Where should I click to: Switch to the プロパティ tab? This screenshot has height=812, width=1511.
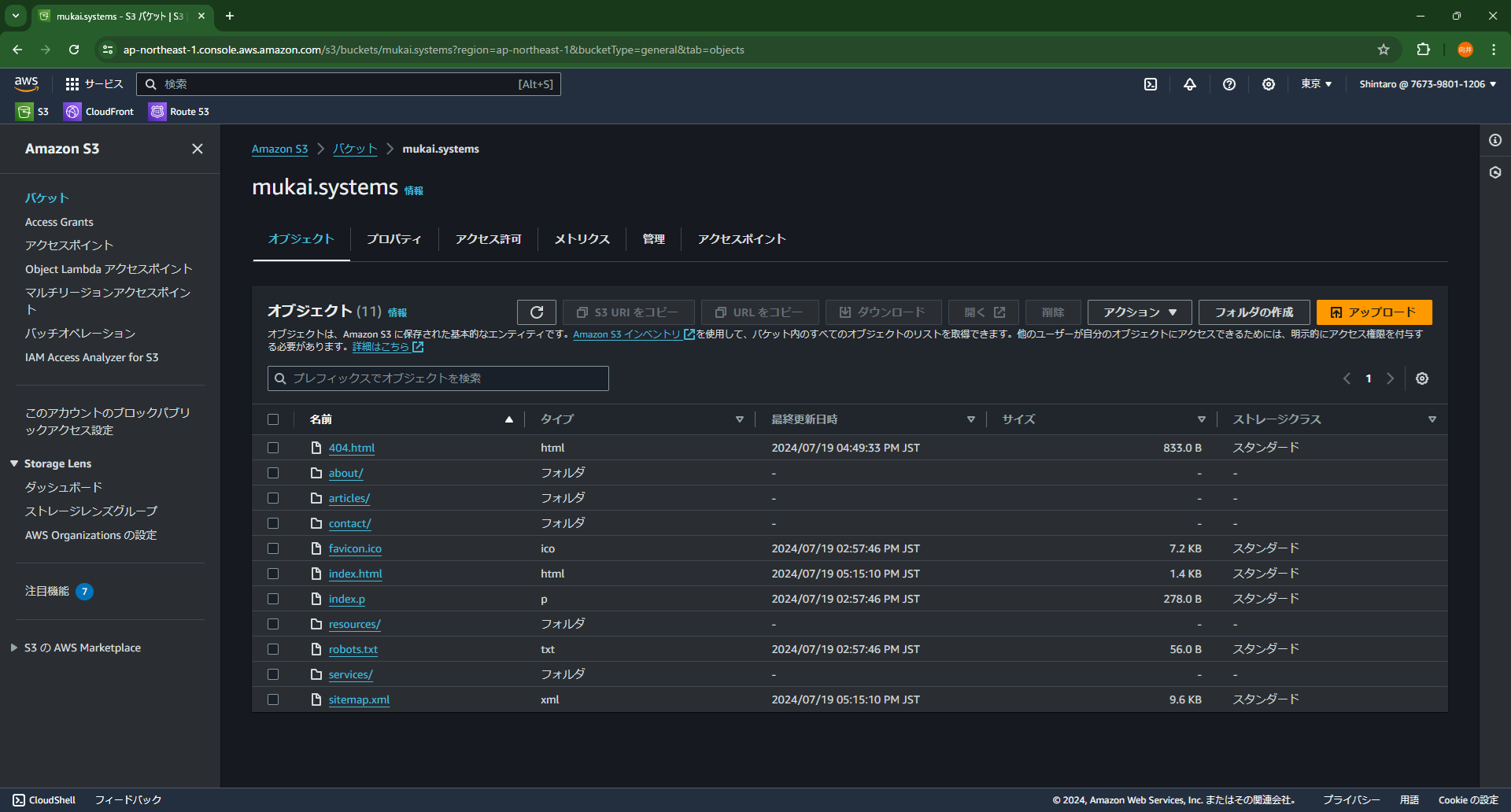coord(394,239)
